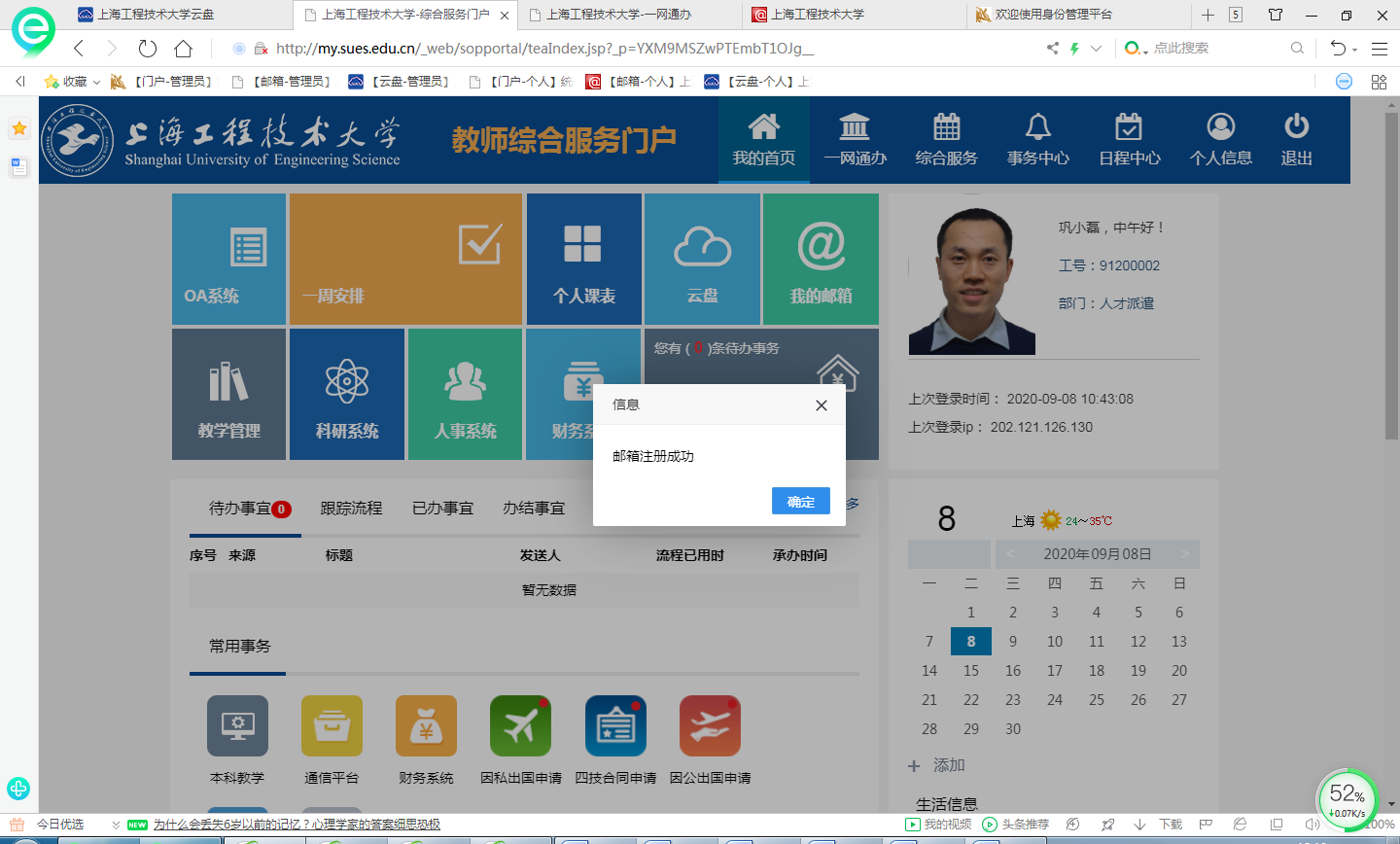Open 因私出国申请 shortcut icon
The image size is (1400, 844).
click(521, 725)
